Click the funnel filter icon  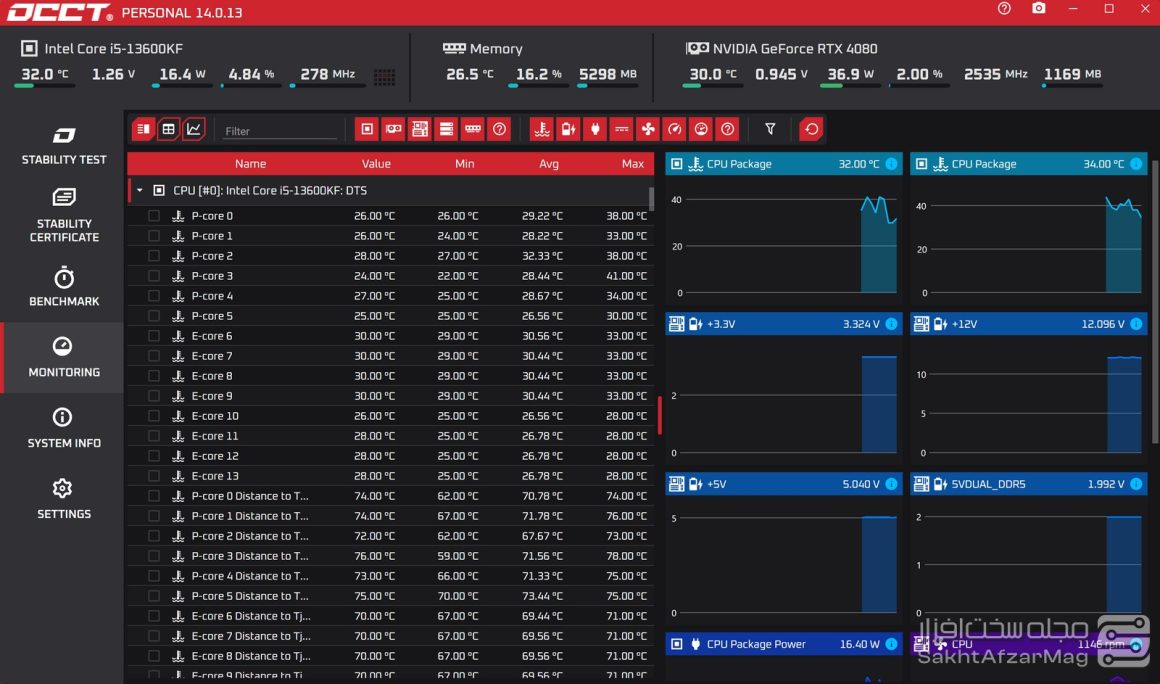pyautogui.click(x=770, y=129)
